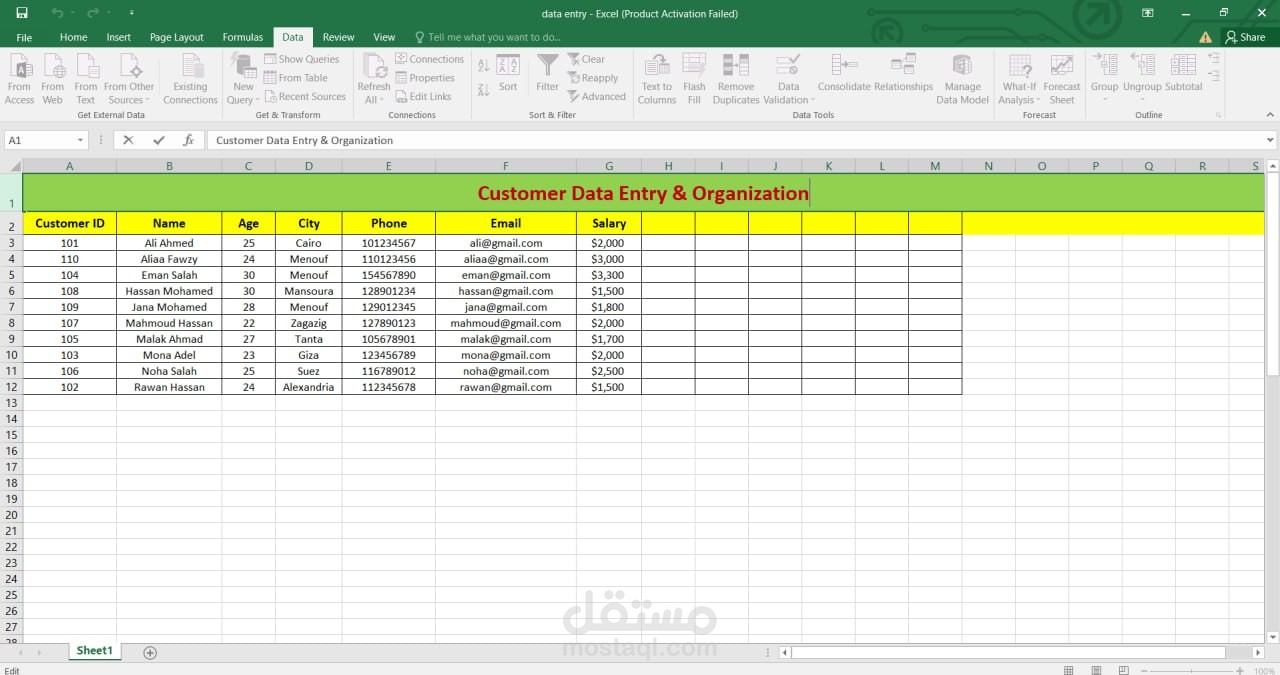Select the Text to Columns tool
This screenshot has width=1280, height=675.
[656, 78]
